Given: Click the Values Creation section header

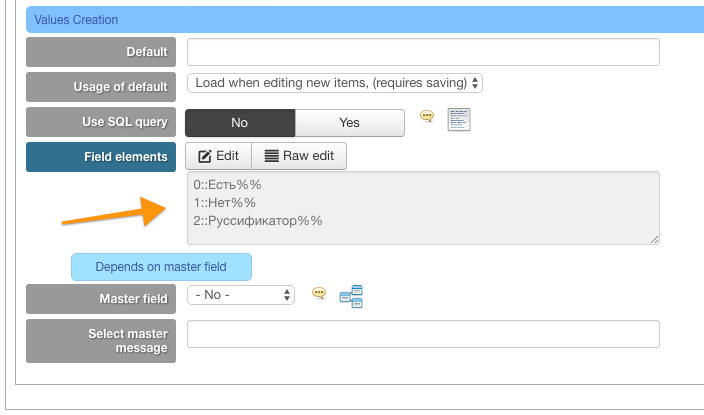Looking at the screenshot, I should (x=365, y=20).
